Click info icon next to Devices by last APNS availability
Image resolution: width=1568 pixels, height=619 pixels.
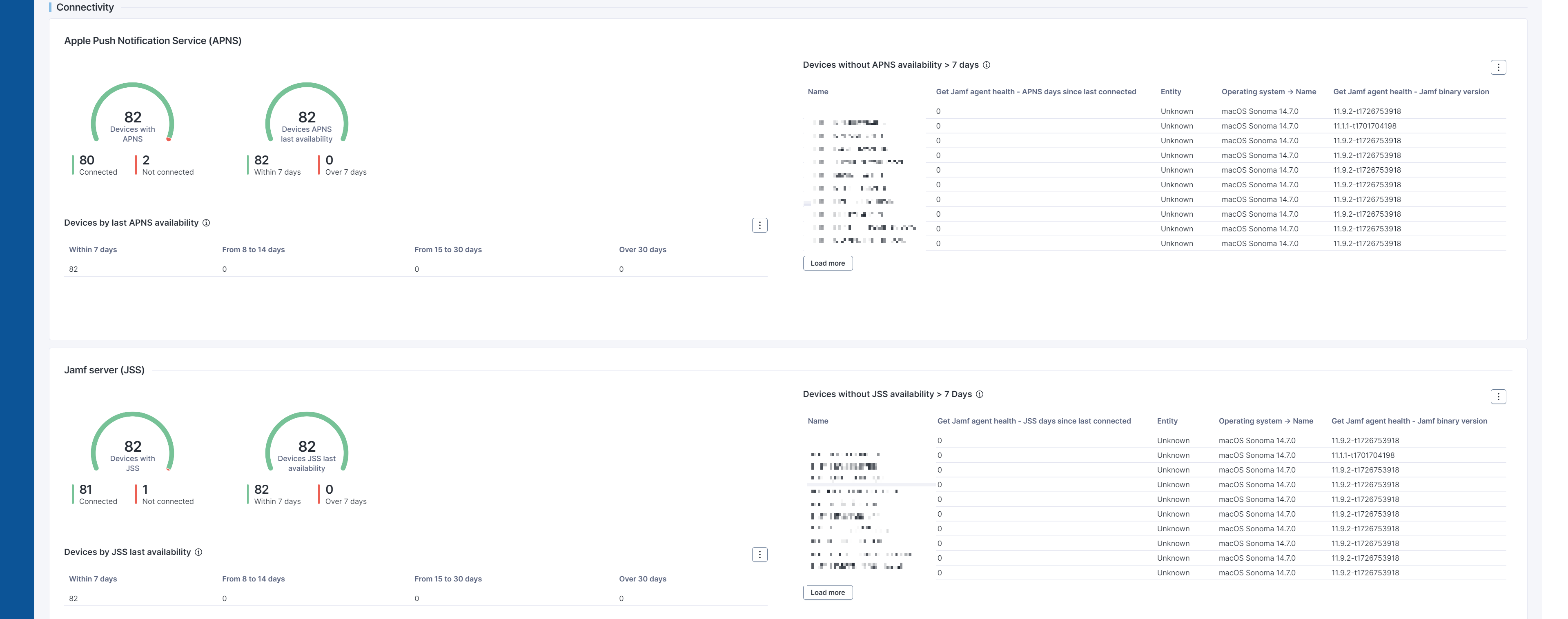point(206,223)
